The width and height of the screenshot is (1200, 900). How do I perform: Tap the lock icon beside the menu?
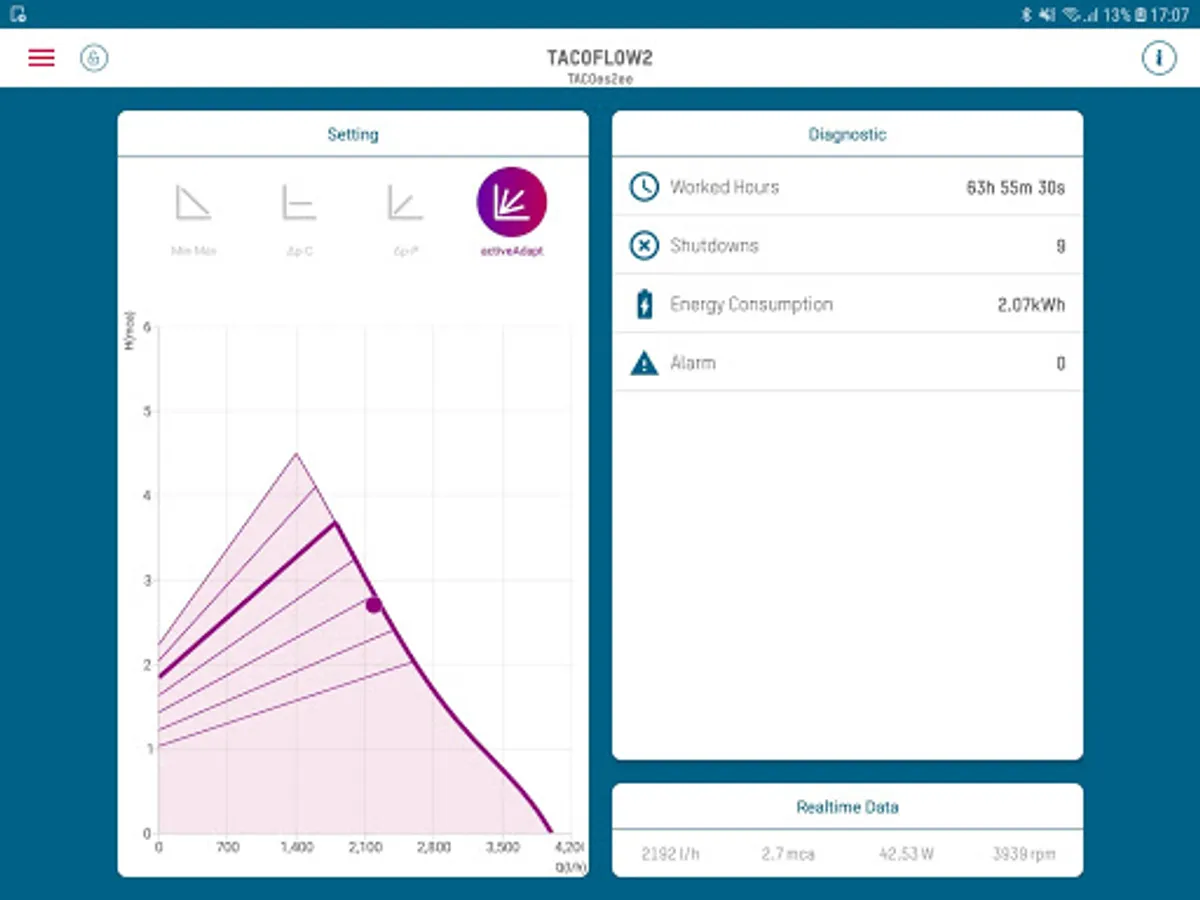coord(94,58)
